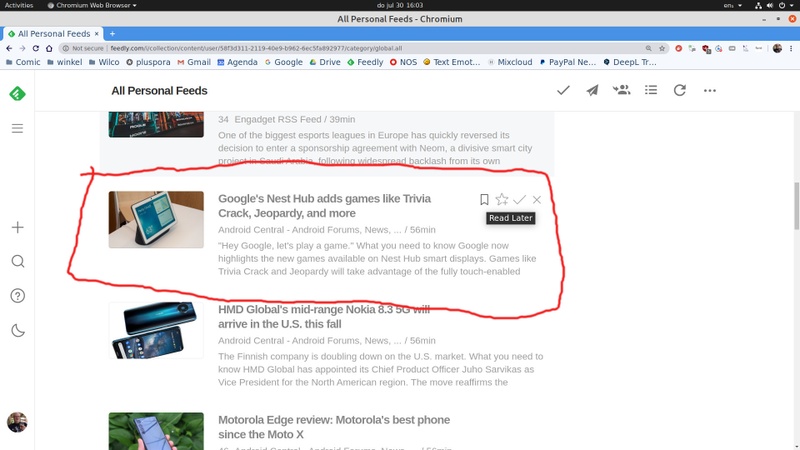The height and width of the screenshot is (450, 800).
Task: Click Android Central source under Nest Hub
Action: pyautogui.click(x=310, y=230)
